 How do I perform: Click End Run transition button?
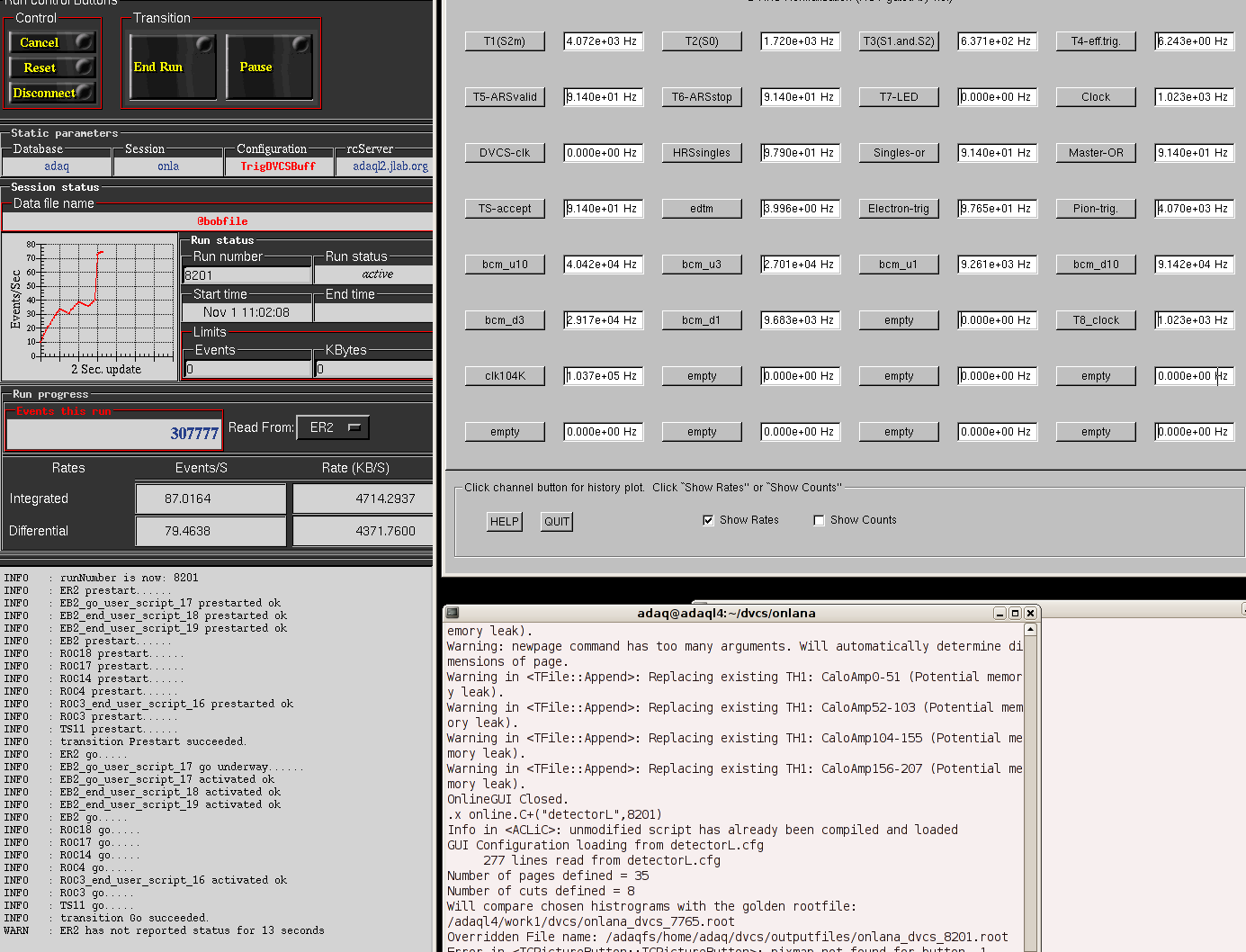(173, 67)
